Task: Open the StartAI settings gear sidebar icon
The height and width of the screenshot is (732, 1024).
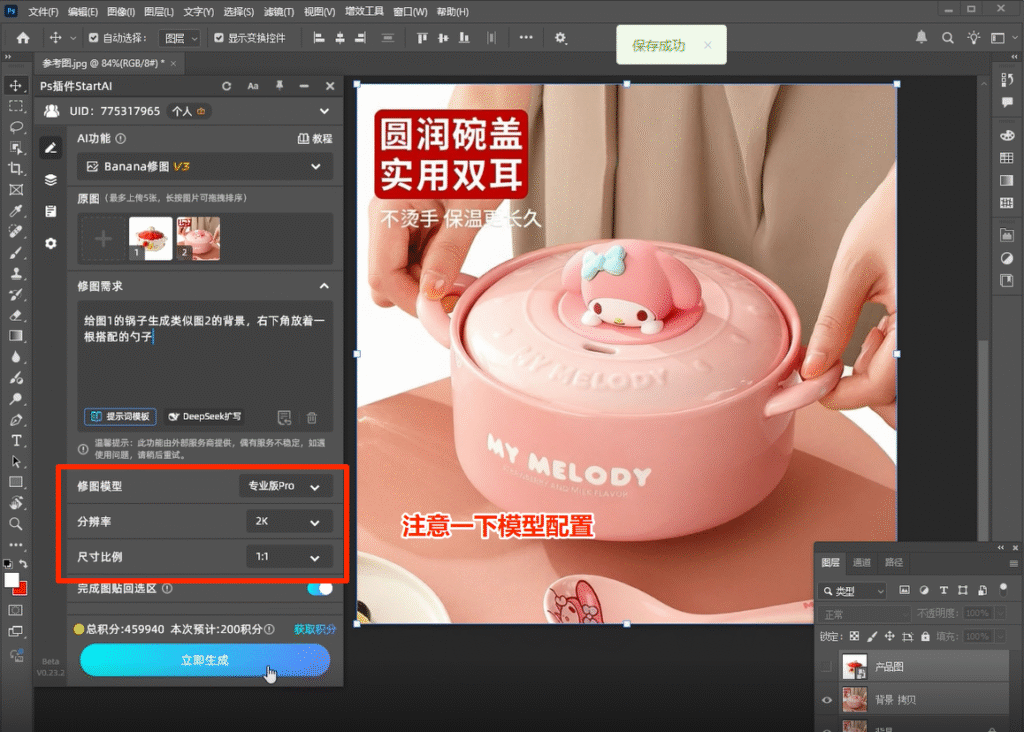Action: pos(50,243)
